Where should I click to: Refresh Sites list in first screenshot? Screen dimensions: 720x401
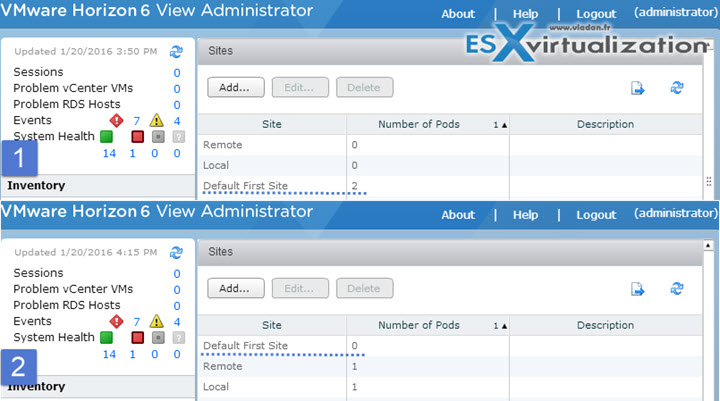677,87
